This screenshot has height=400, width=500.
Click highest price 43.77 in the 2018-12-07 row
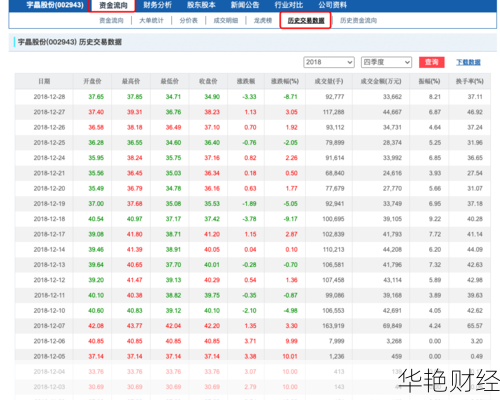135,326
